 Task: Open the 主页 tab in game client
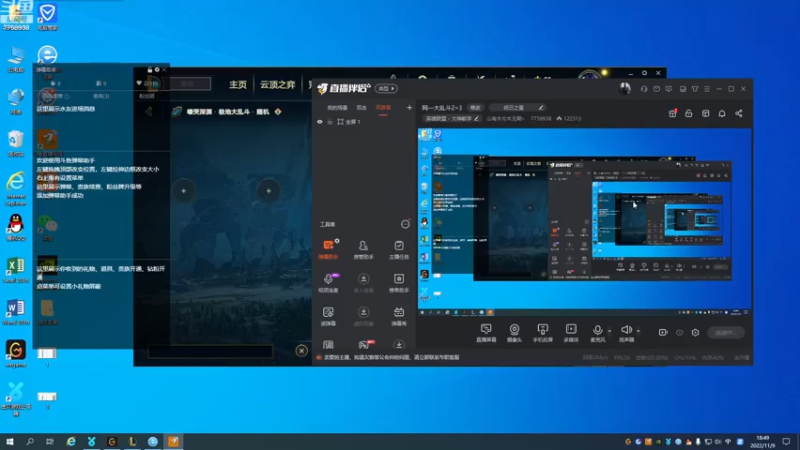click(x=238, y=85)
